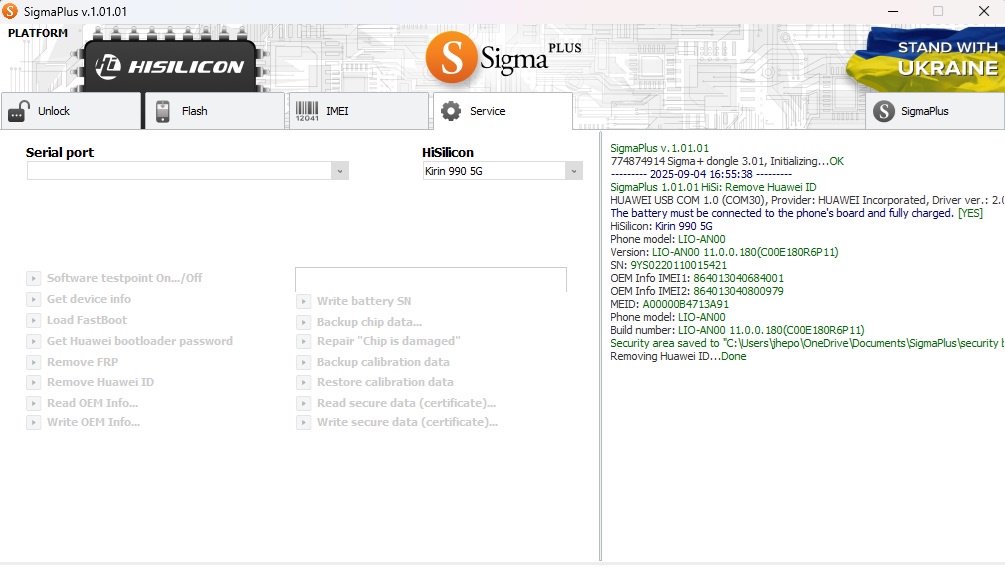Screen dimensions: 1005x567
Task: Click the padlock icon on Unlock tab
Action: 19,111
